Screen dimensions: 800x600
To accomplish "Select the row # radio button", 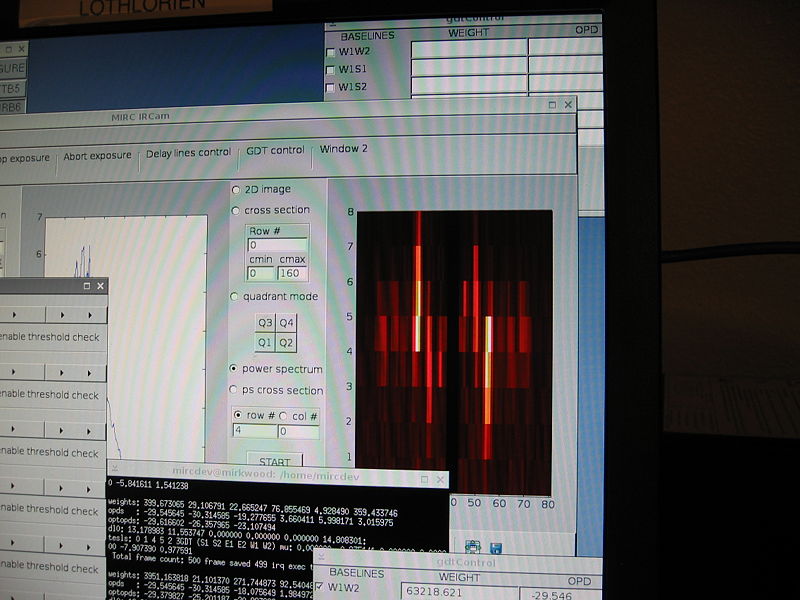I will [238, 415].
